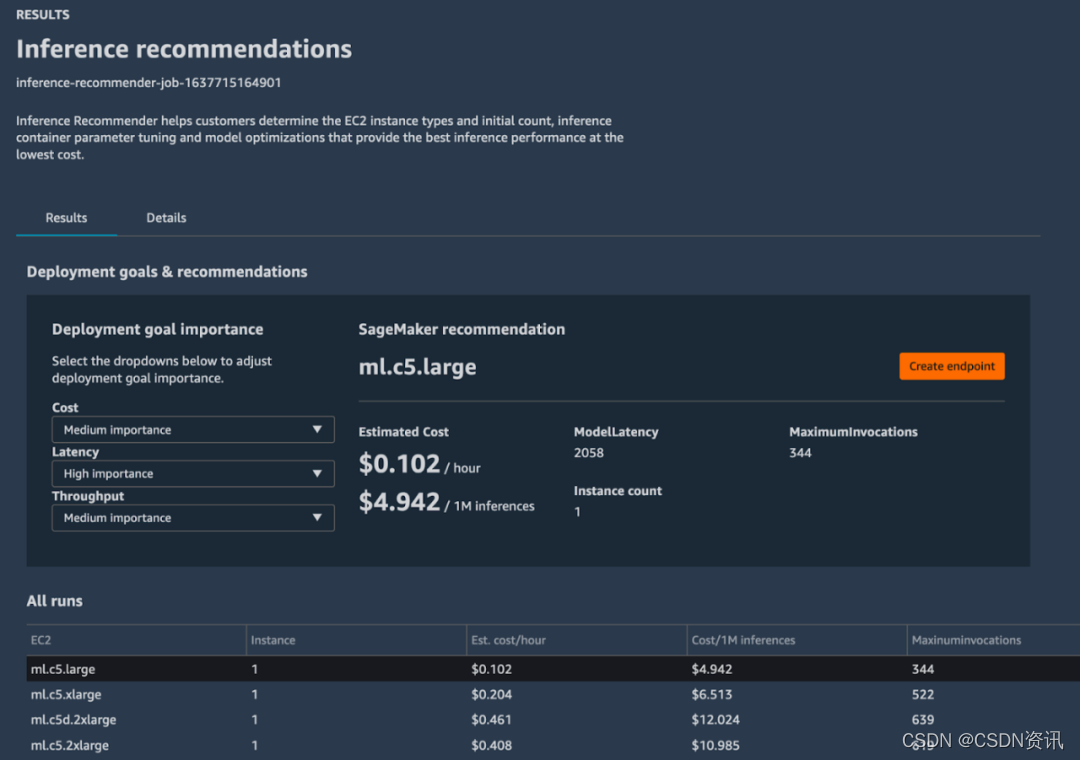Image resolution: width=1080 pixels, height=760 pixels.
Task: Click the ml.c5.large recommendation heading
Action: point(417,367)
